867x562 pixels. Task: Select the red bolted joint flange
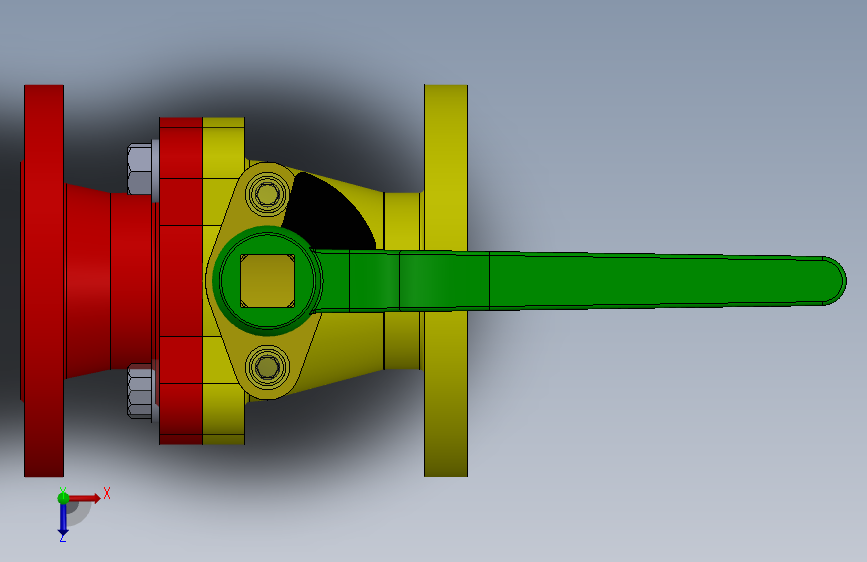point(181,280)
